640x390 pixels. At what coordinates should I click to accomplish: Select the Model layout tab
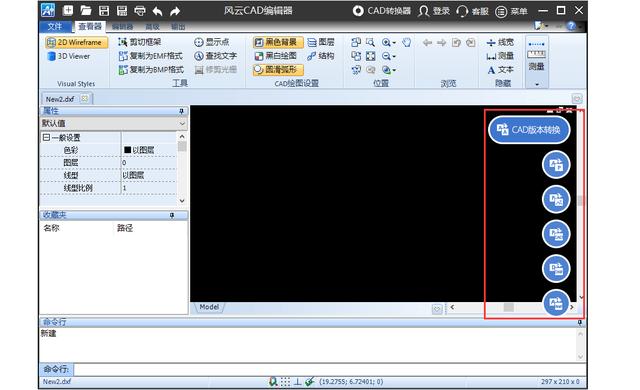[x=209, y=307]
